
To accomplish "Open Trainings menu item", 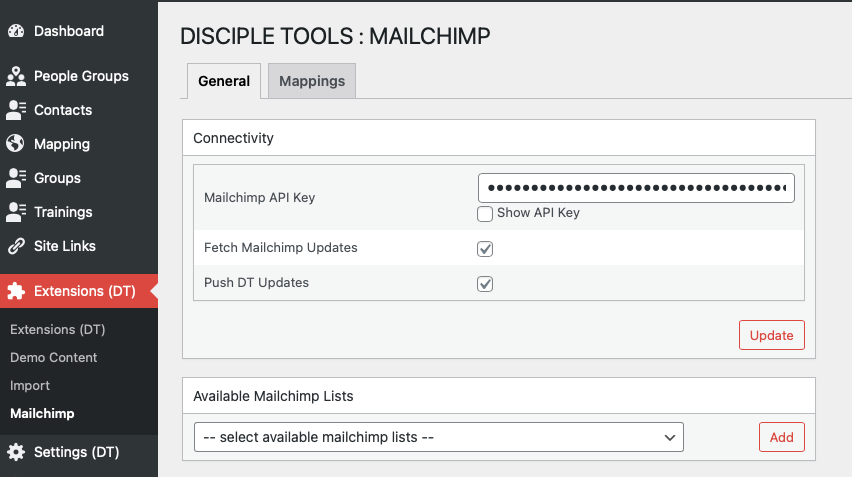I will [x=79, y=212].
